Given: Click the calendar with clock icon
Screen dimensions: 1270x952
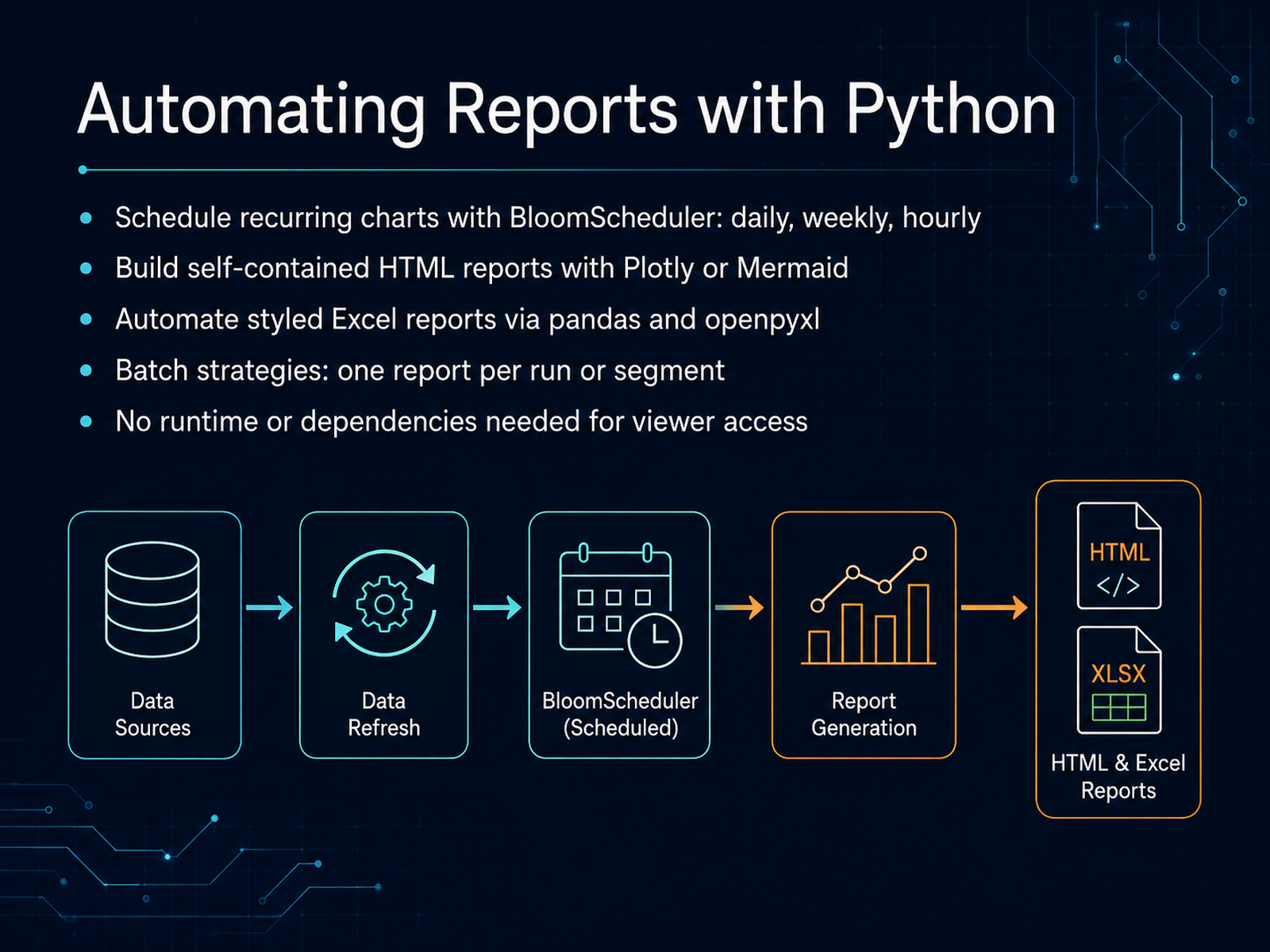Looking at the screenshot, I should click(620, 605).
